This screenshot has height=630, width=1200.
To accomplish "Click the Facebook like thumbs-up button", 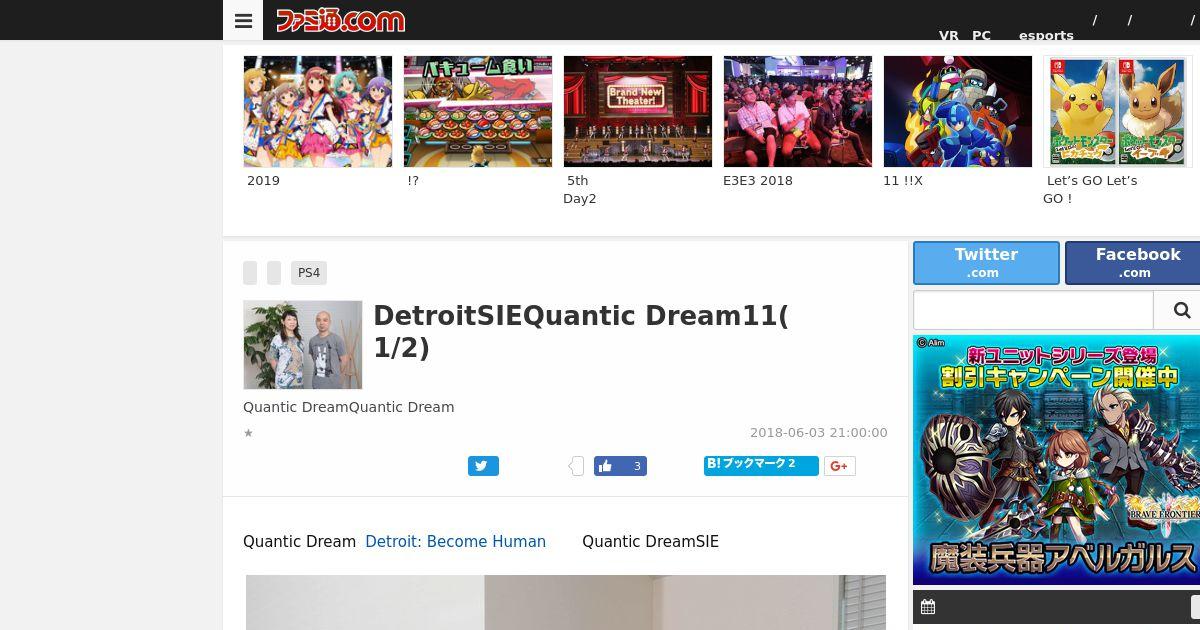I will [620, 466].
